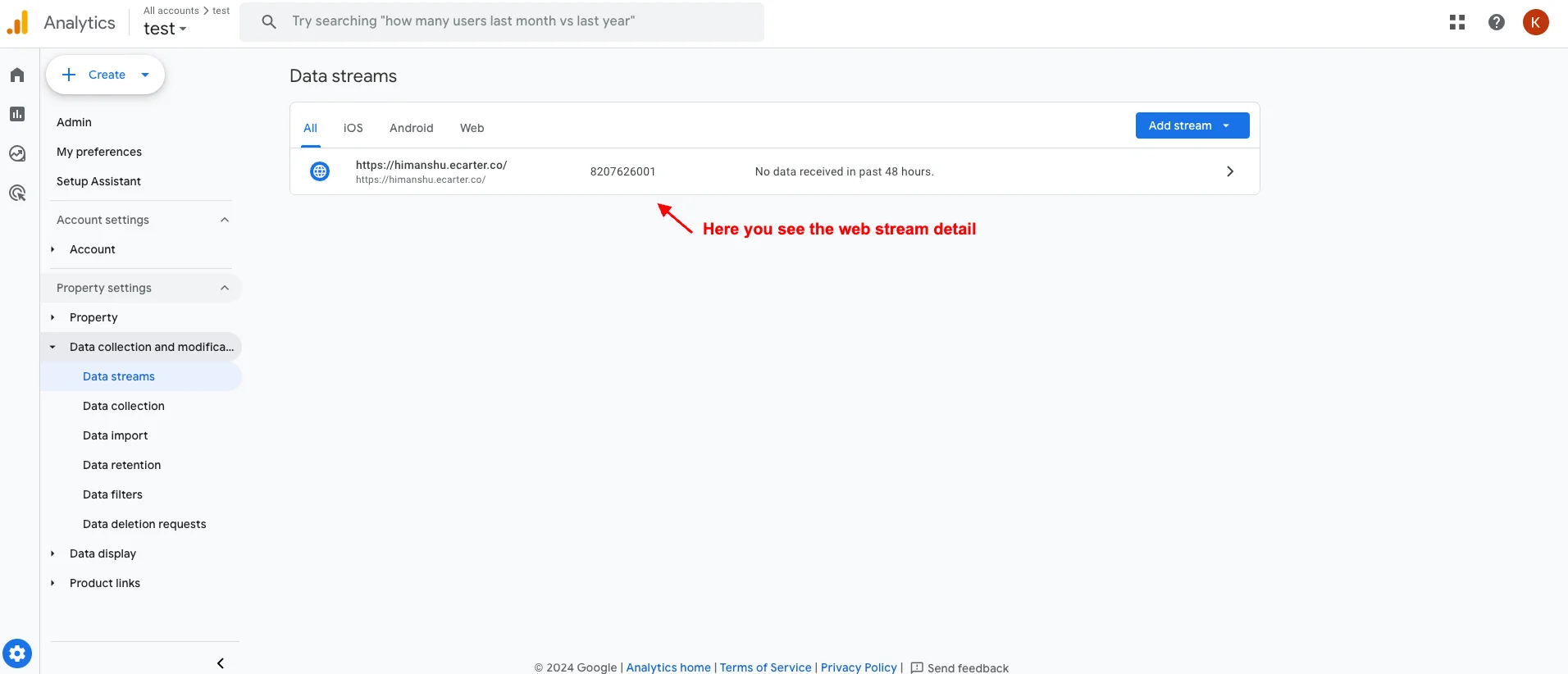Collapse the admin sidebar with the chevron
Viewport: 1568px width, 674px height.
click(220, 663)
